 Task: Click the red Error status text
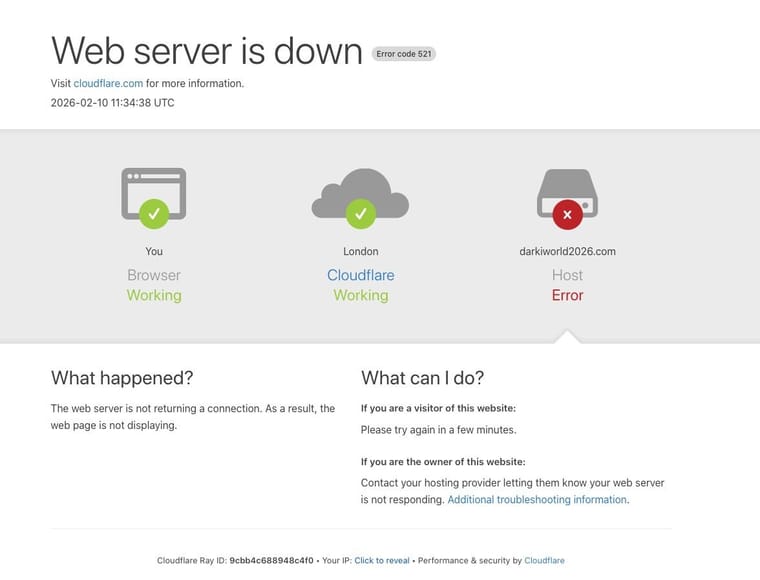coord(567,296)
